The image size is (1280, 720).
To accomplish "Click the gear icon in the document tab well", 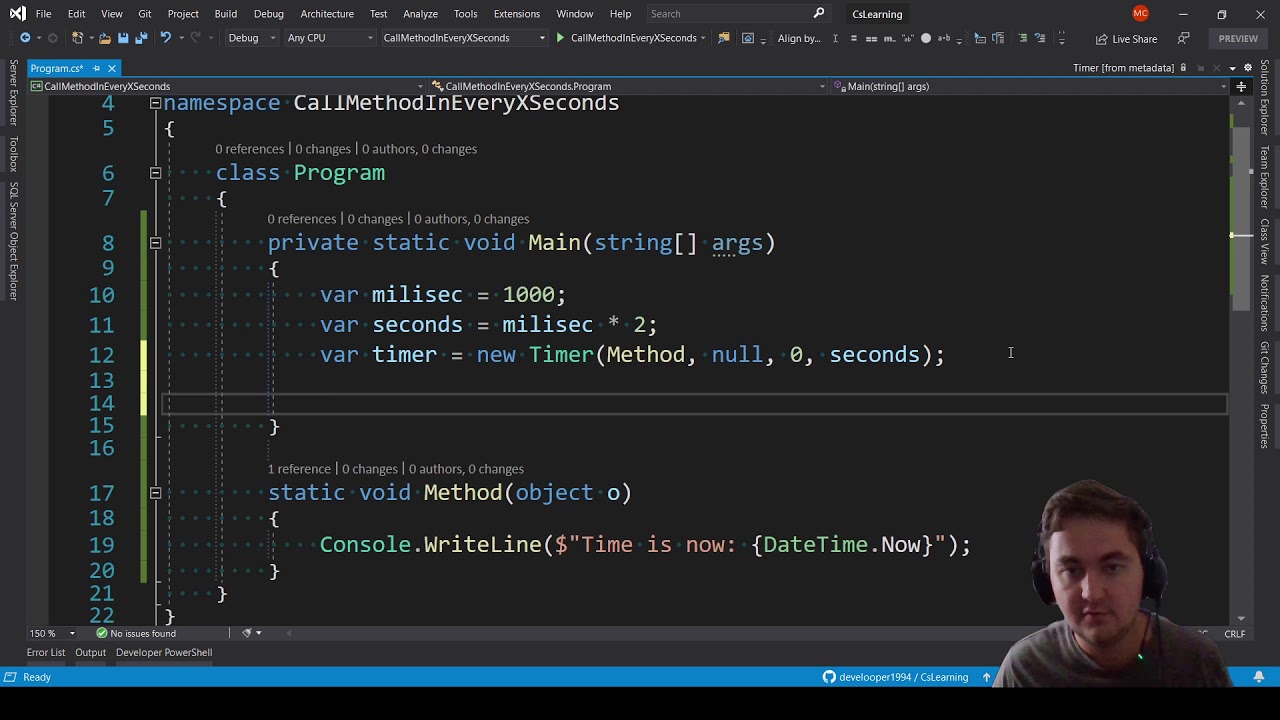I will point(1248,68).
